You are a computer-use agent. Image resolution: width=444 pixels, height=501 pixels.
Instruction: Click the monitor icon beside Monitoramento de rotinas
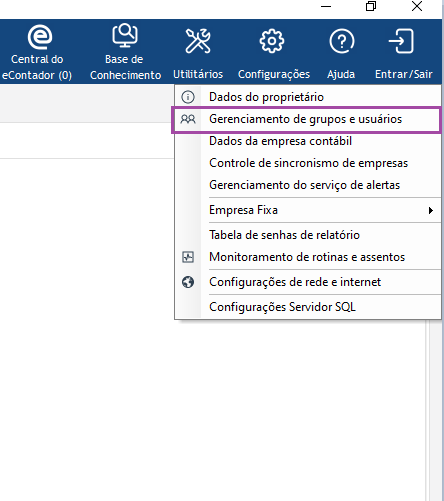[188, 257]
